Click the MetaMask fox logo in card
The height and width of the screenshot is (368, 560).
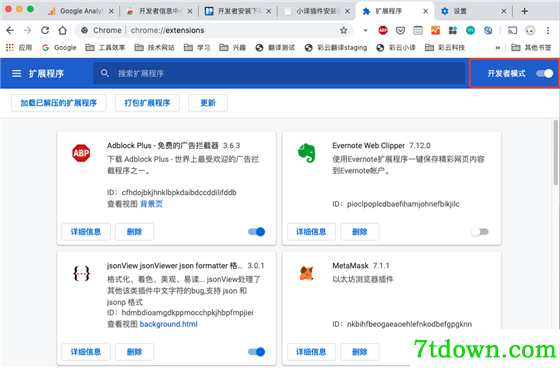306,273
